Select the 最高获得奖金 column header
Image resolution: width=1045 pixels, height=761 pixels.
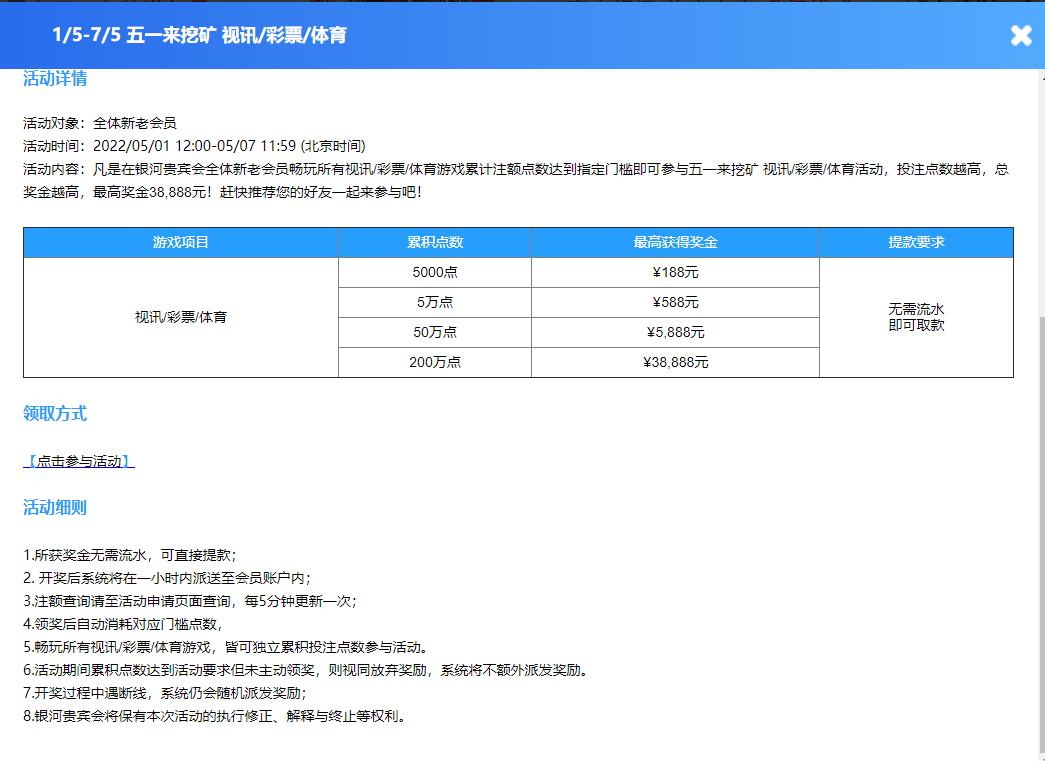(x=675, y=243)
